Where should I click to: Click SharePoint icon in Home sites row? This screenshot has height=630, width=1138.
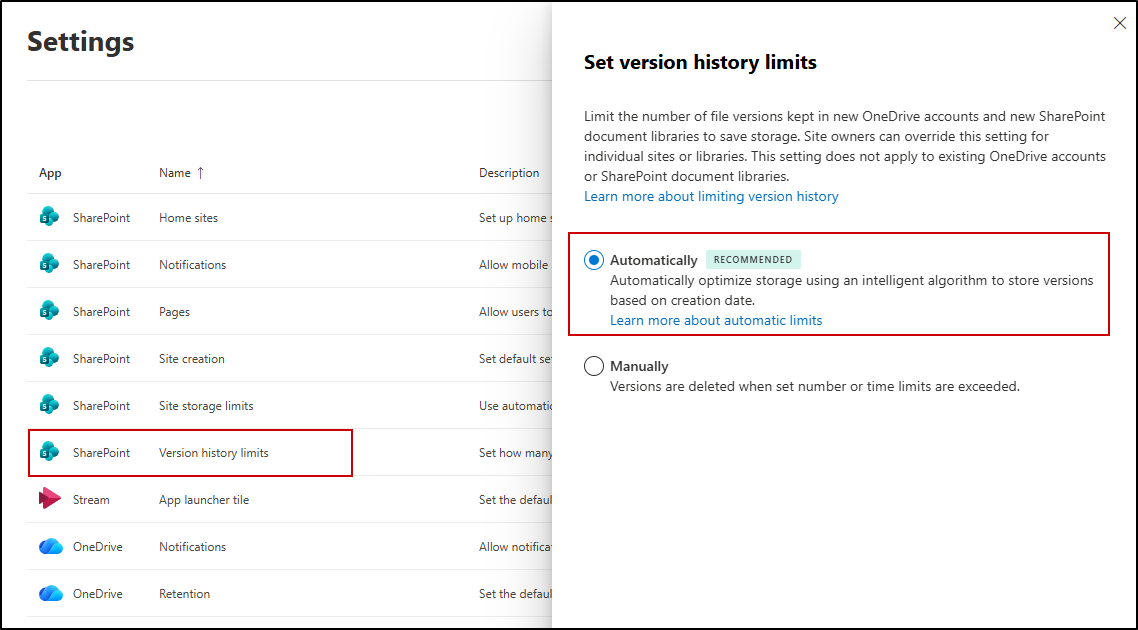(49, 218)
